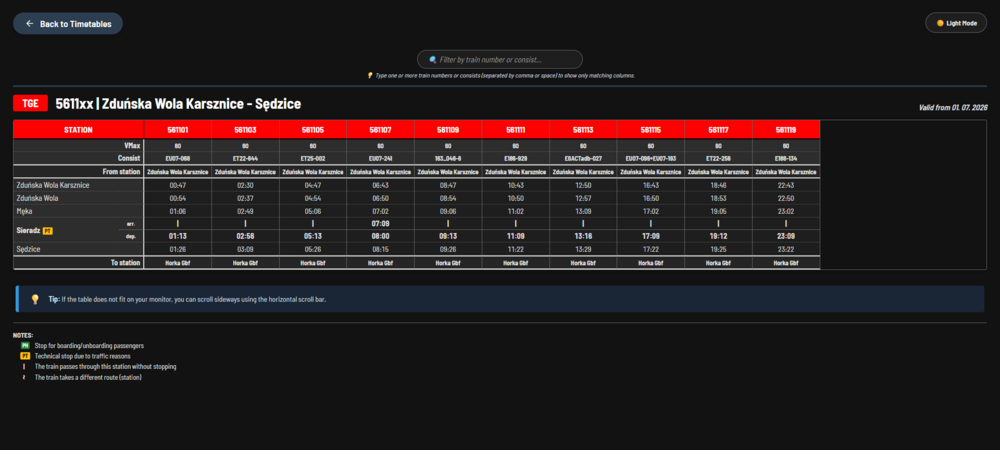Click the 07:09 arrival time for train 561107
Viewport: 1000px width, 450px height.
381,224
